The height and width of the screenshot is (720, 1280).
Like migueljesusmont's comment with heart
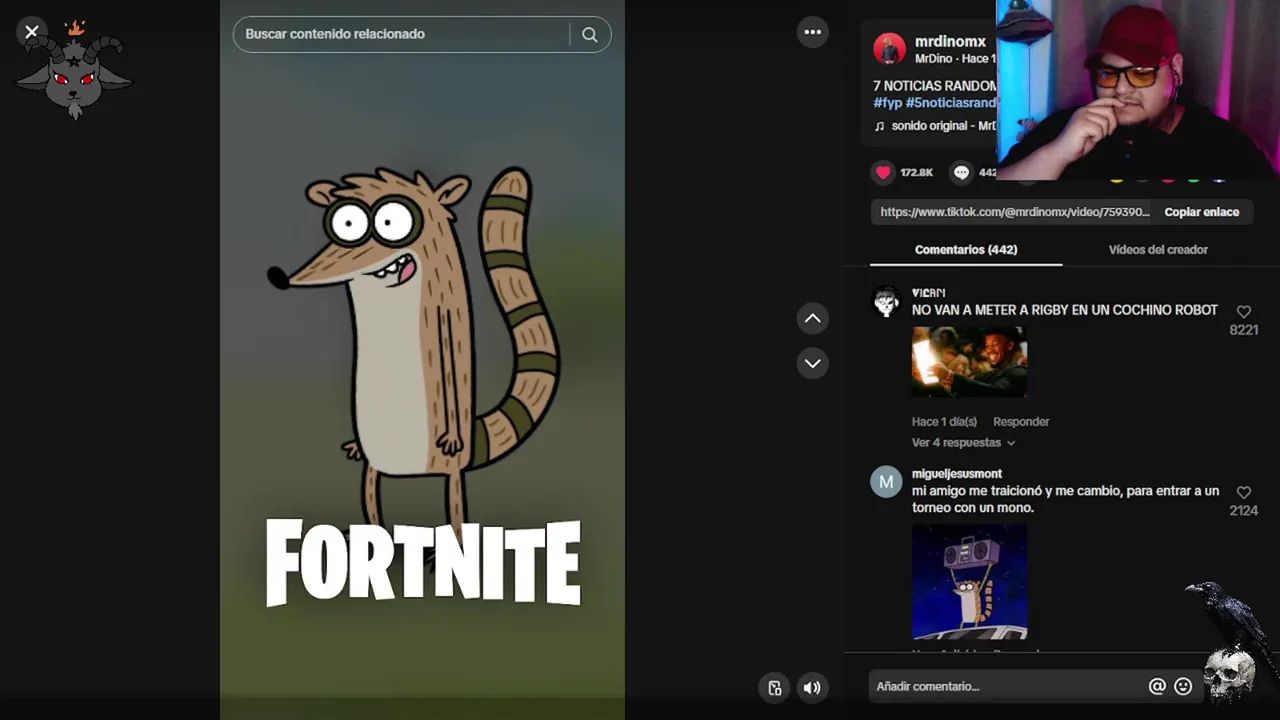pos(1243,493)
